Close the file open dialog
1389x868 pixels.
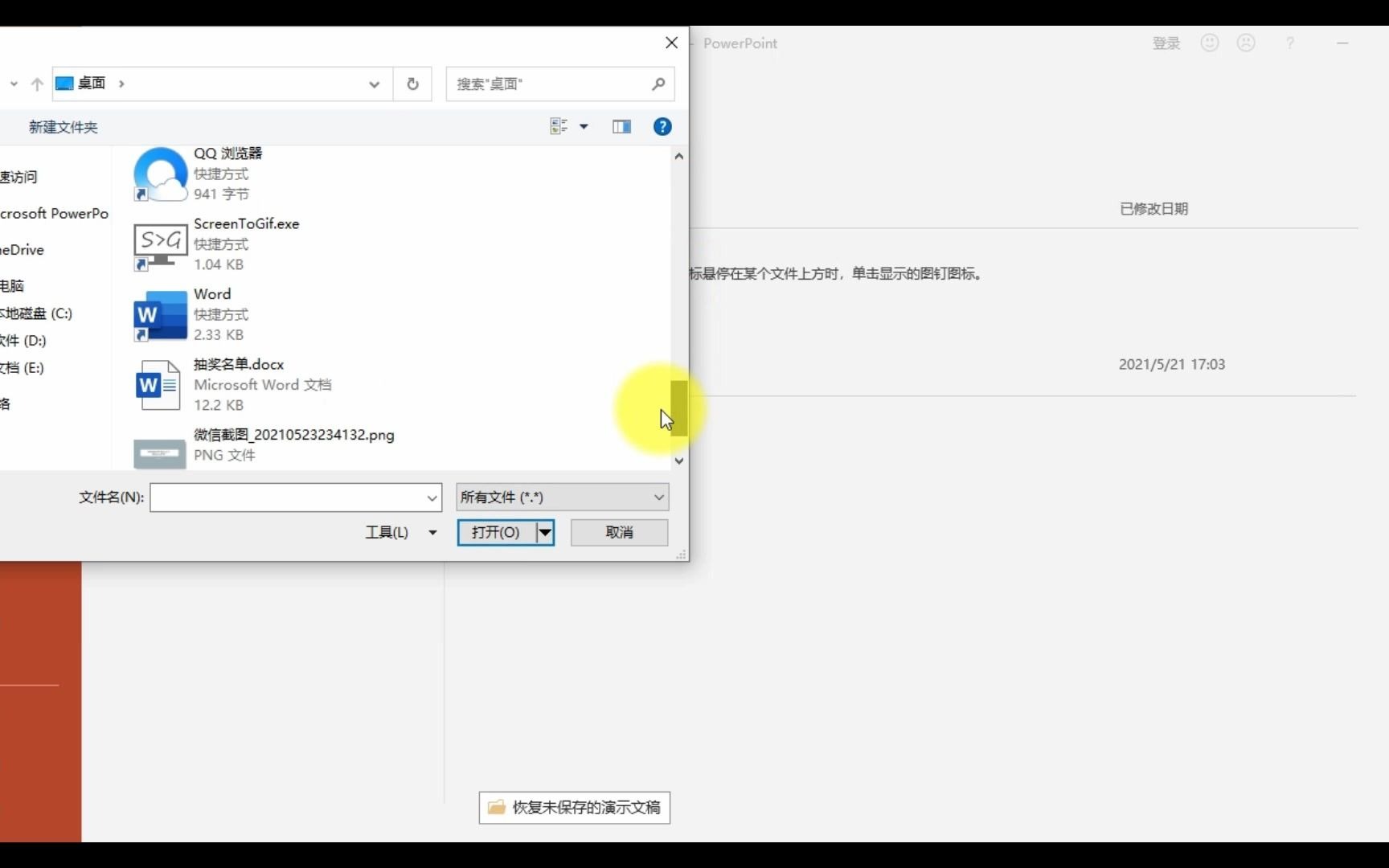point(672,43)
